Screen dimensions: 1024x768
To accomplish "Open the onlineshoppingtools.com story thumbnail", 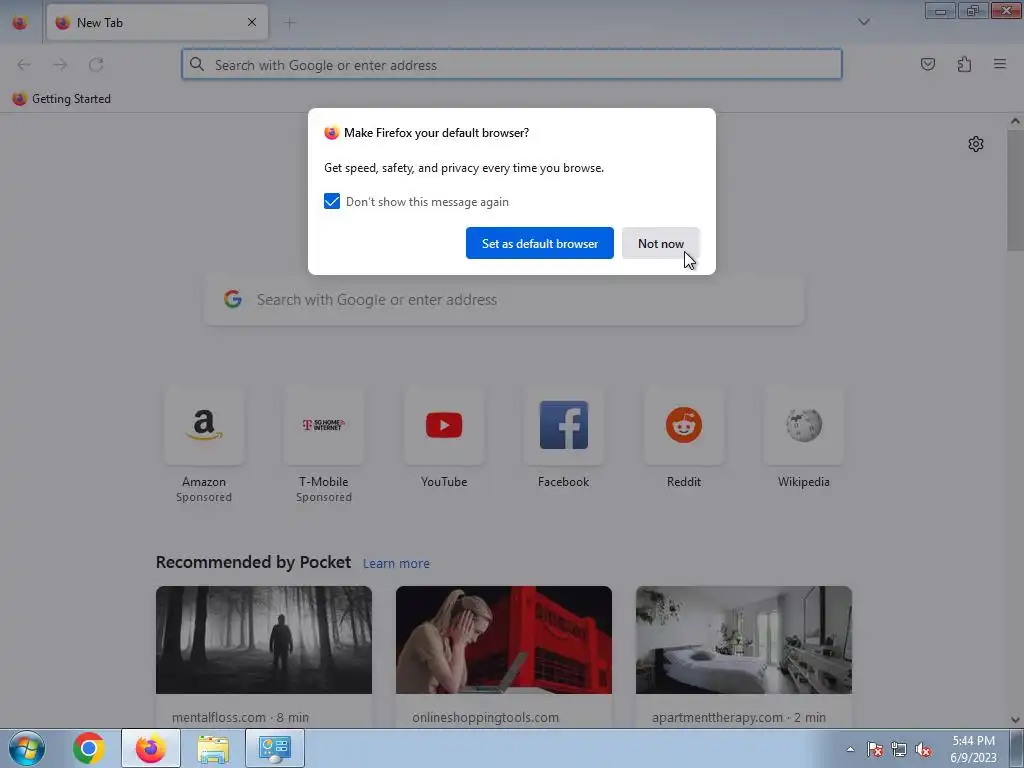I will (x=504, y=640).
